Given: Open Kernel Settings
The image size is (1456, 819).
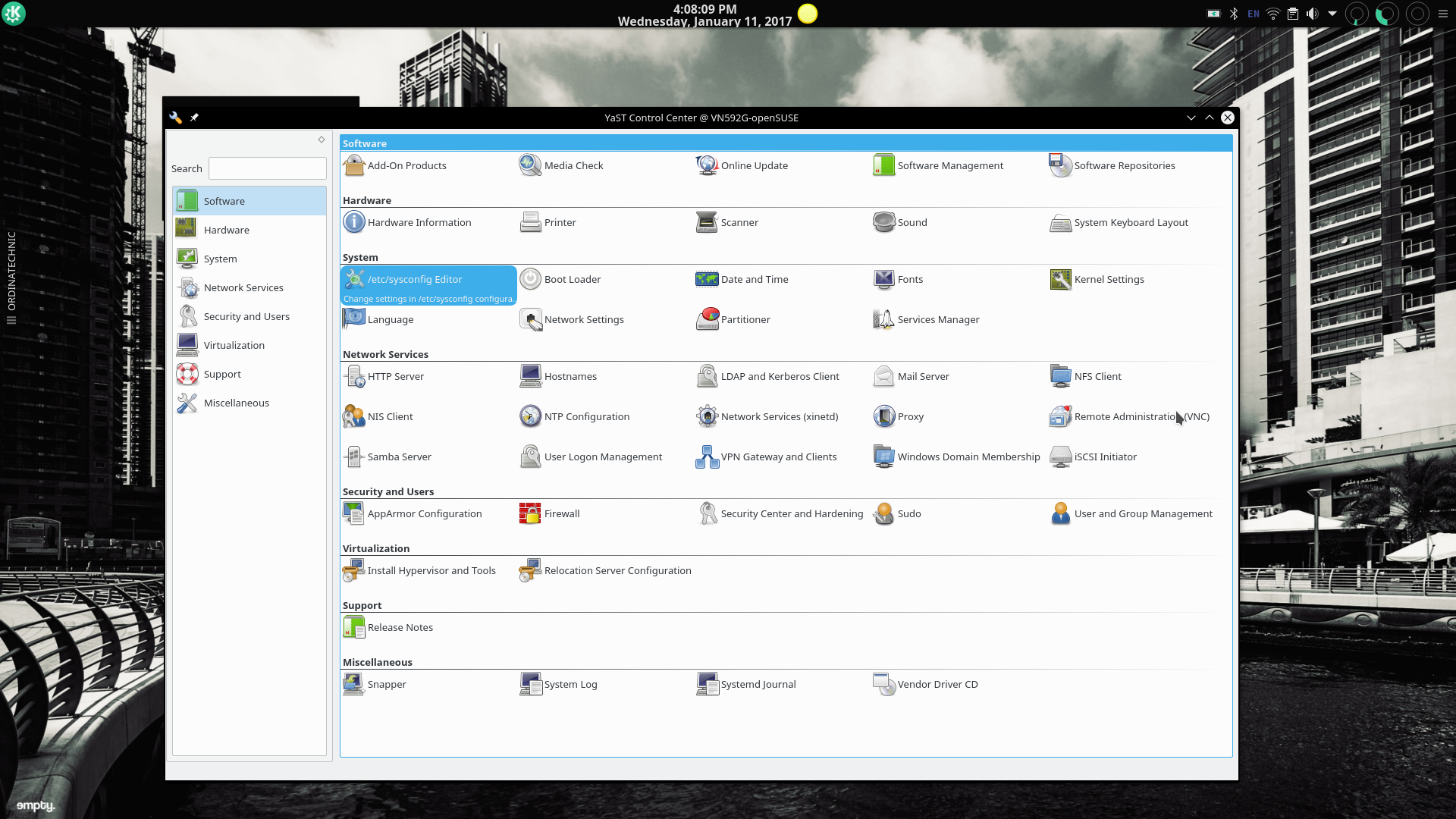Looking at the screenshot, I should click(x=1097, y=279).
